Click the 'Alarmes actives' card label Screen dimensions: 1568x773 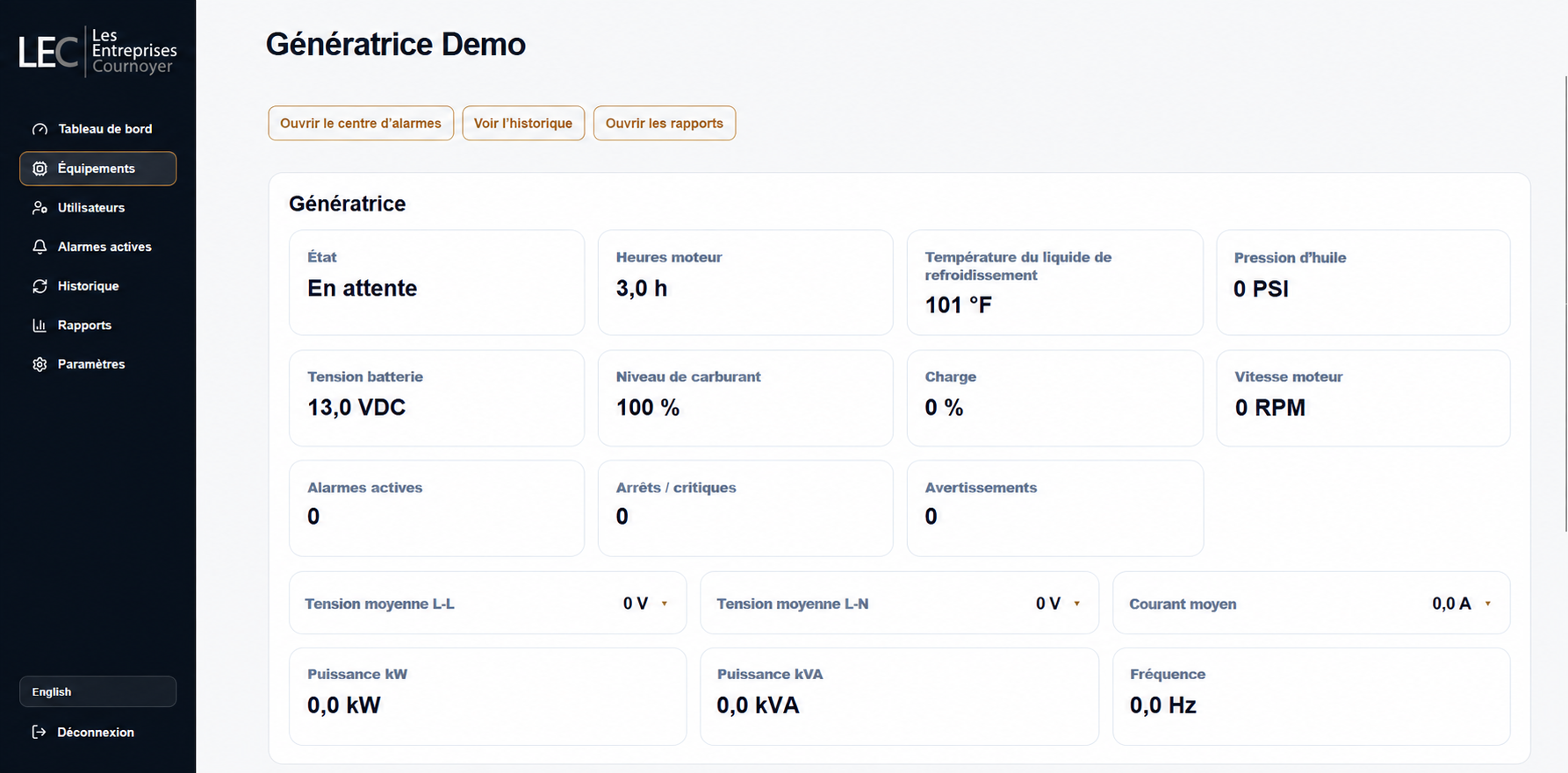tap(364, 488)
